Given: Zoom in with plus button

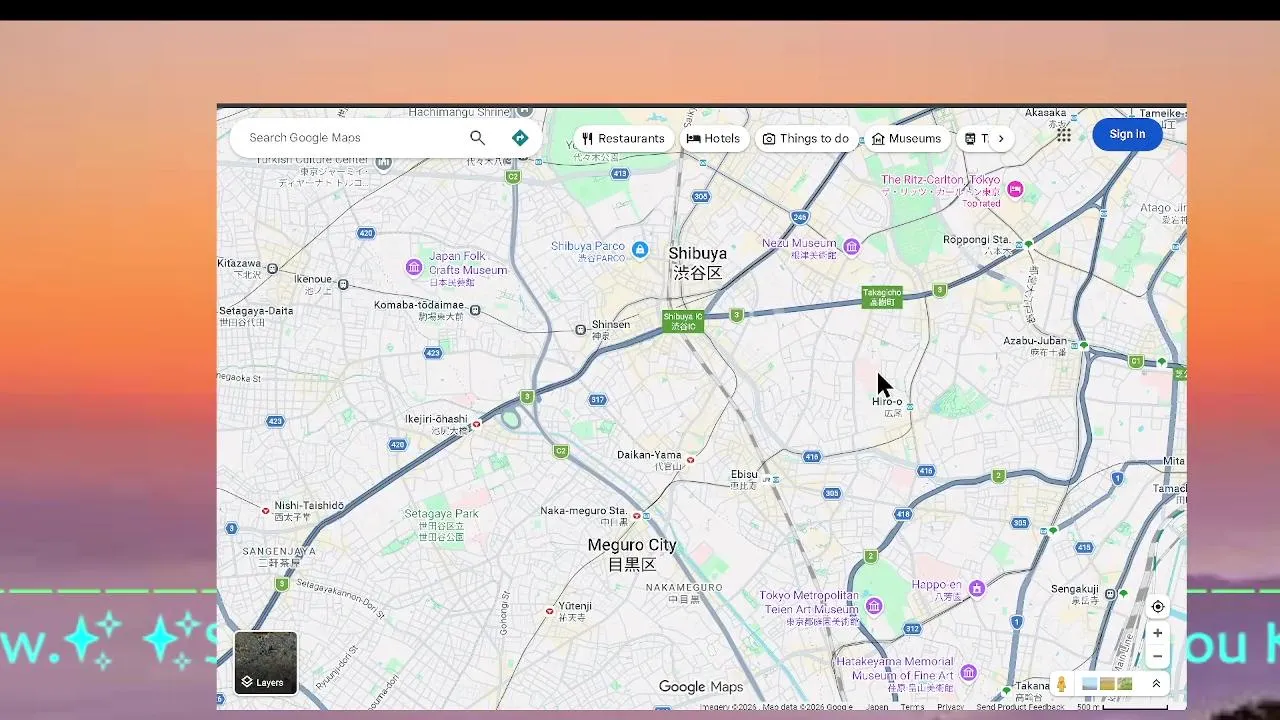Looking at the screenshot, I should click(1157, 633).
